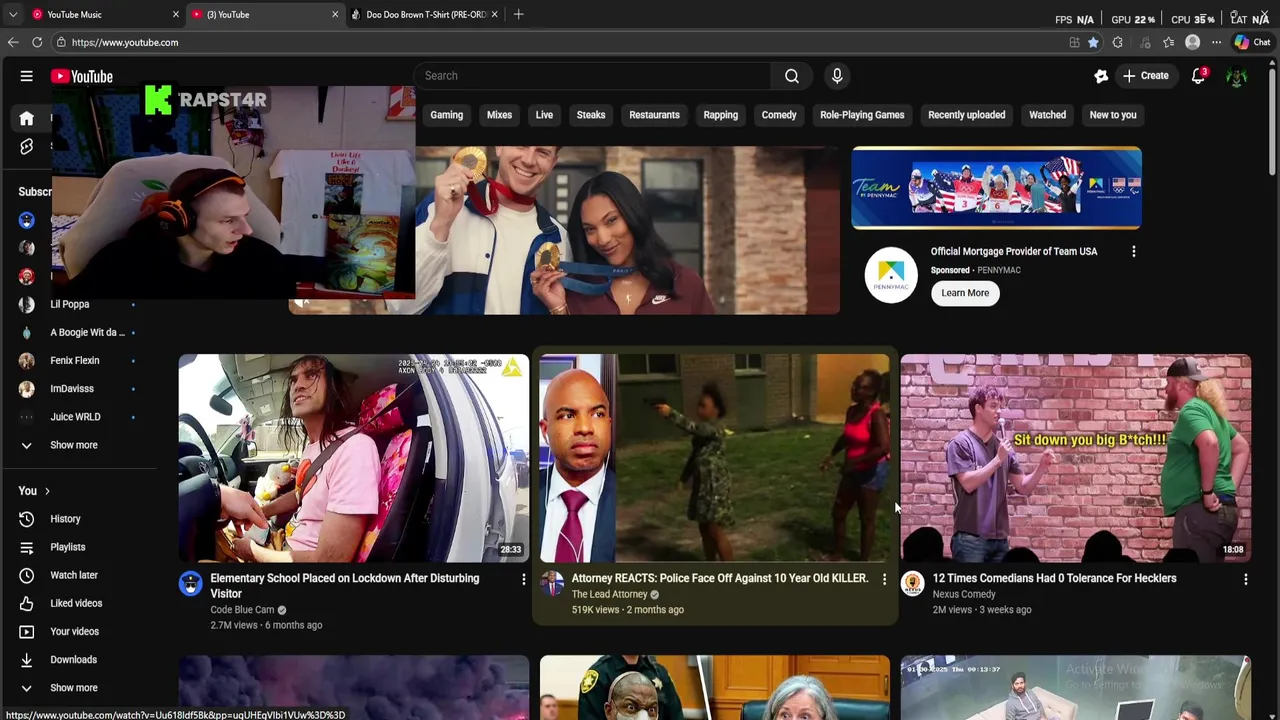
Task: Close the YouTube Music browser tab
Action: click(176, 14)
